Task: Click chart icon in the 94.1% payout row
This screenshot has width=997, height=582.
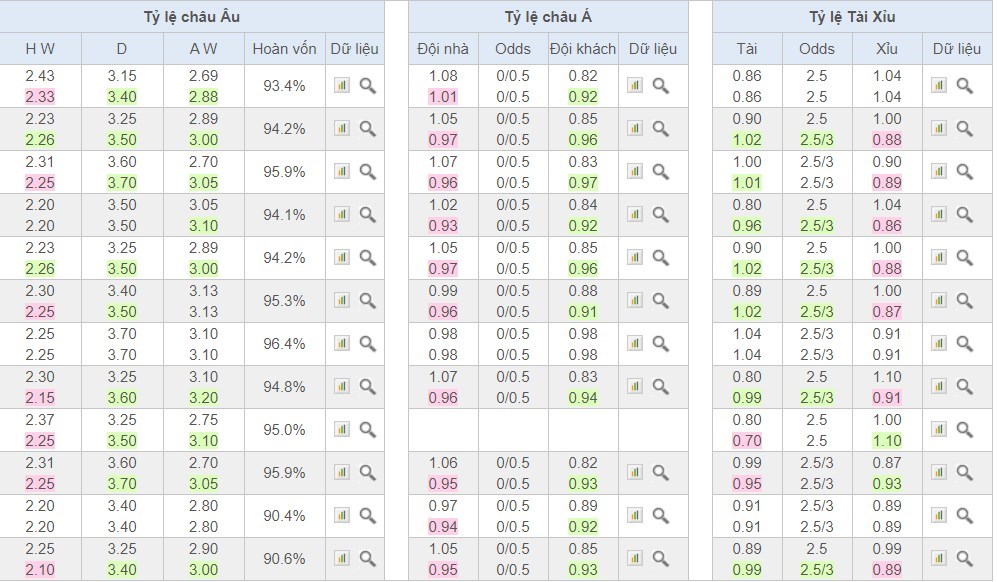Action: click(342, 215)
